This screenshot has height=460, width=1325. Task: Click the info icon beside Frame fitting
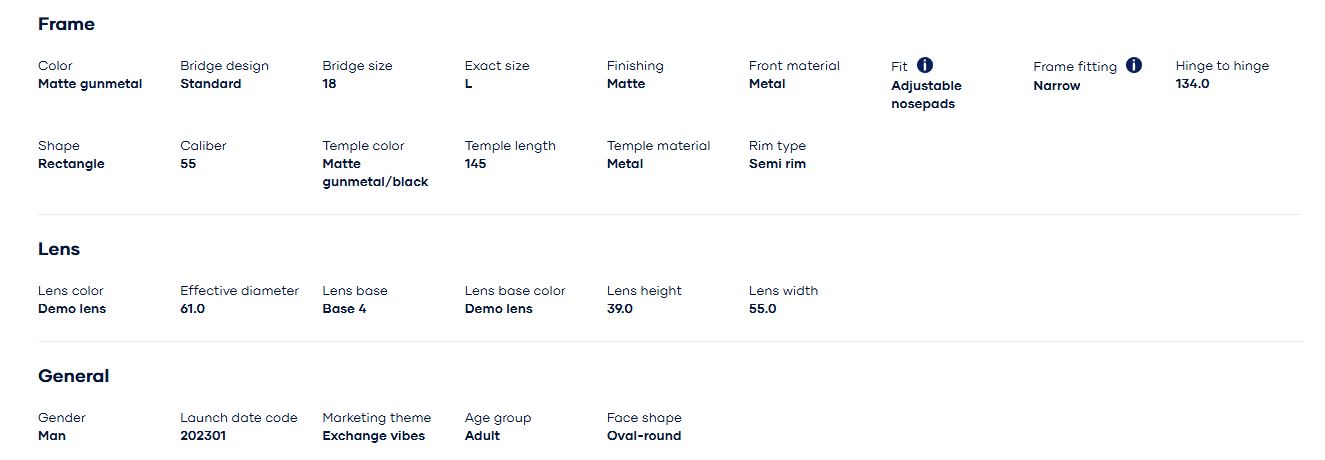pyautogui.click(x=1134, y=65)
